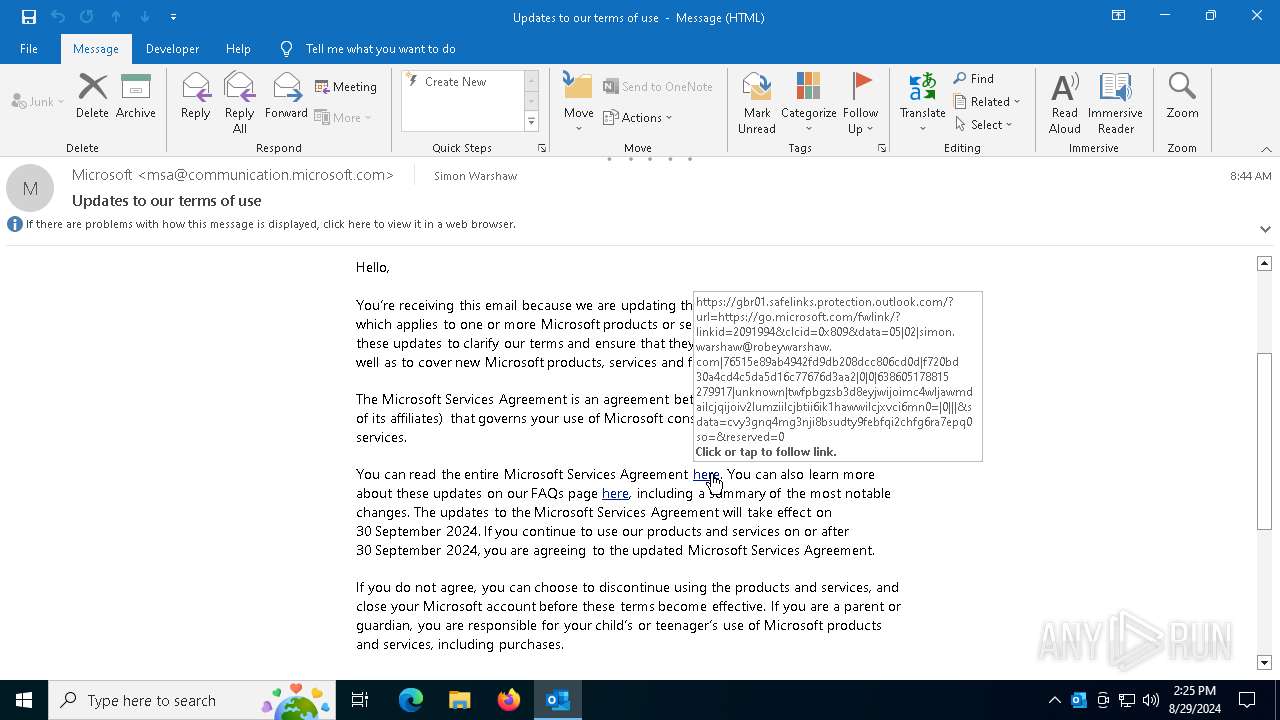Viewport: 1280px width, 720px height.
Task: Open the Quick Steps dialog launcher
Action: point(542,148)
